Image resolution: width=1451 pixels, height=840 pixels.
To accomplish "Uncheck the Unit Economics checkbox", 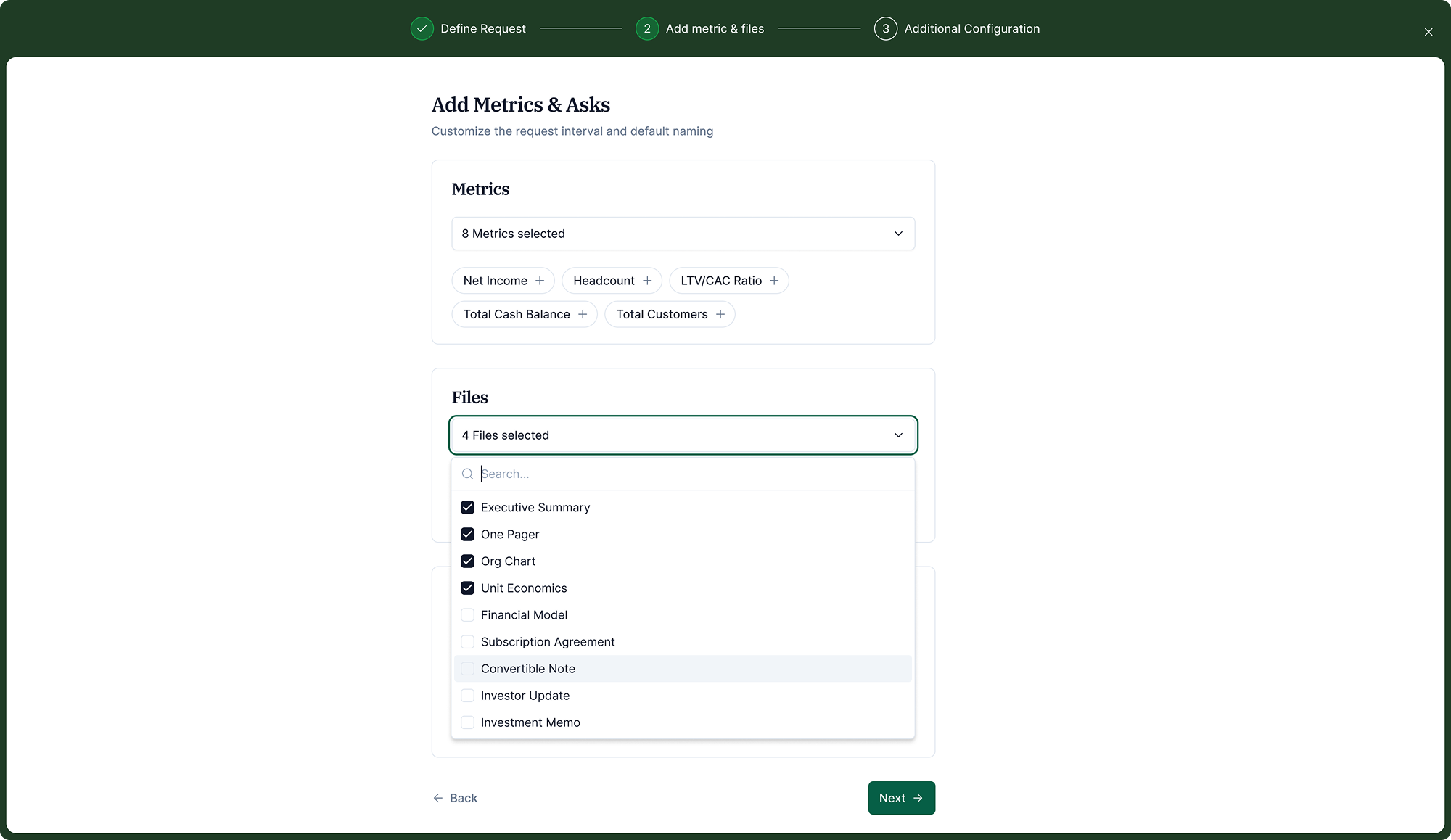I will [468, 588].
